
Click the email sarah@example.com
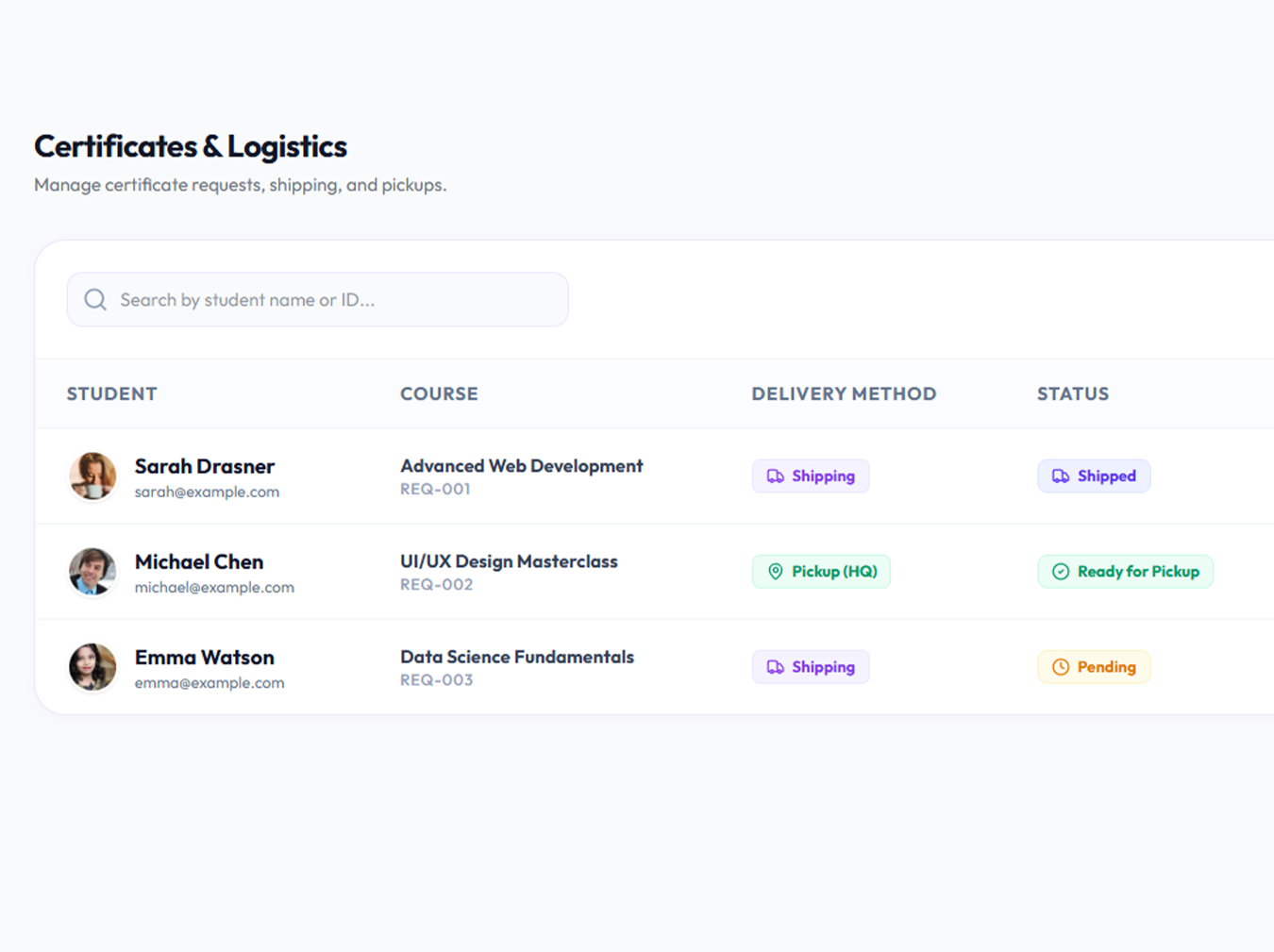(x=207, y=492)
